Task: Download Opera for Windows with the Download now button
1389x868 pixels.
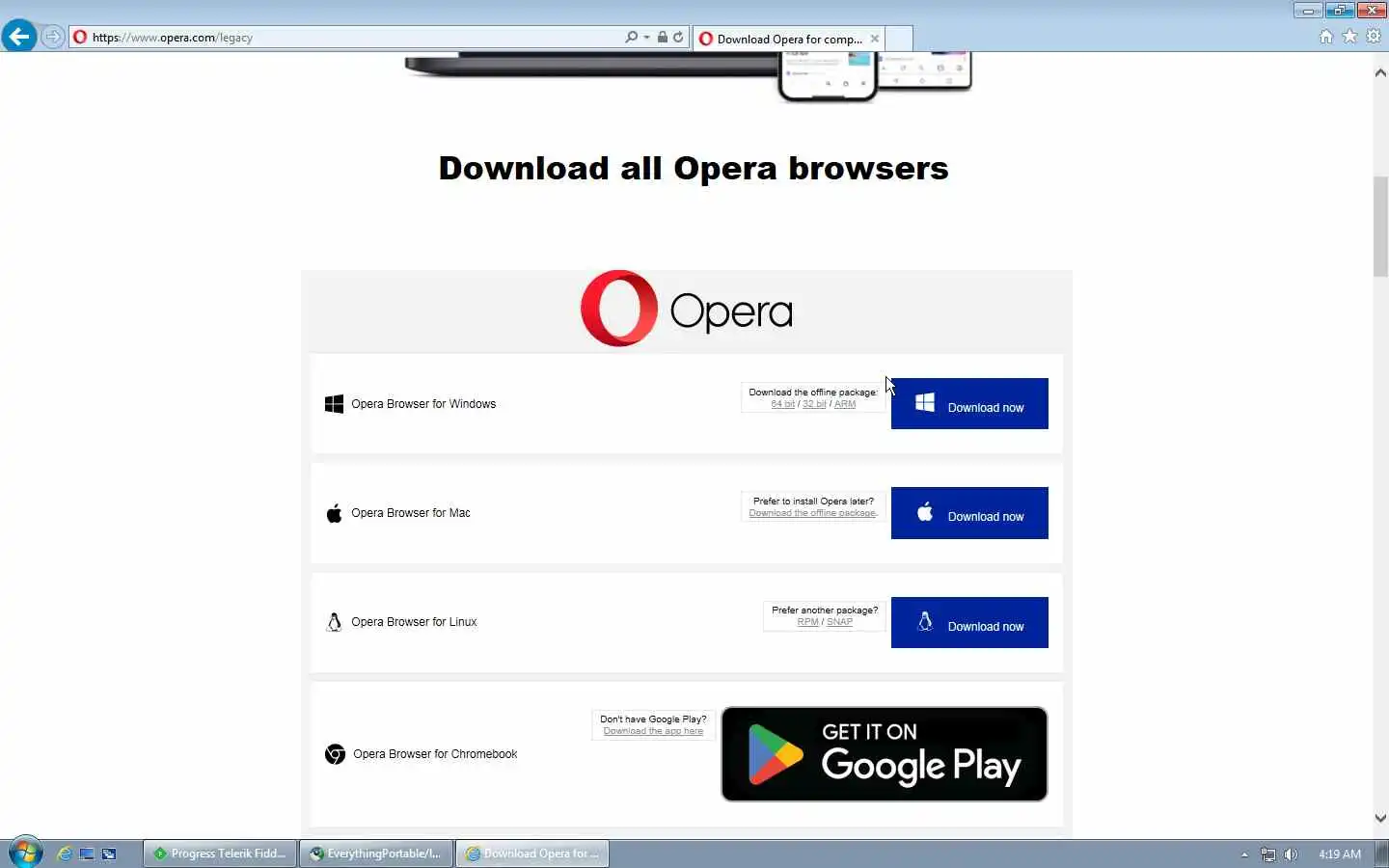Action: [969, 403]
